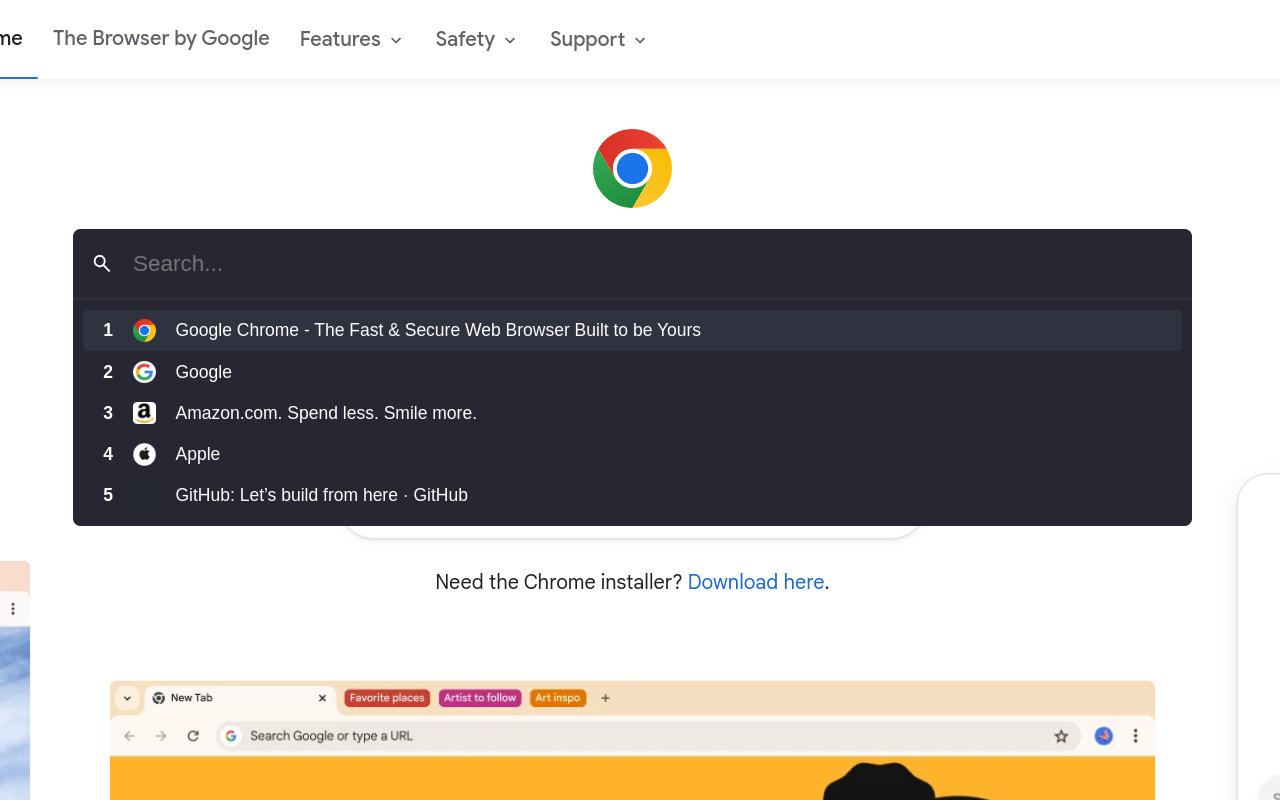Click the Amazon favicon in result 3
The width and height of the screenshot is (1280, 800).
coord(144,413)
